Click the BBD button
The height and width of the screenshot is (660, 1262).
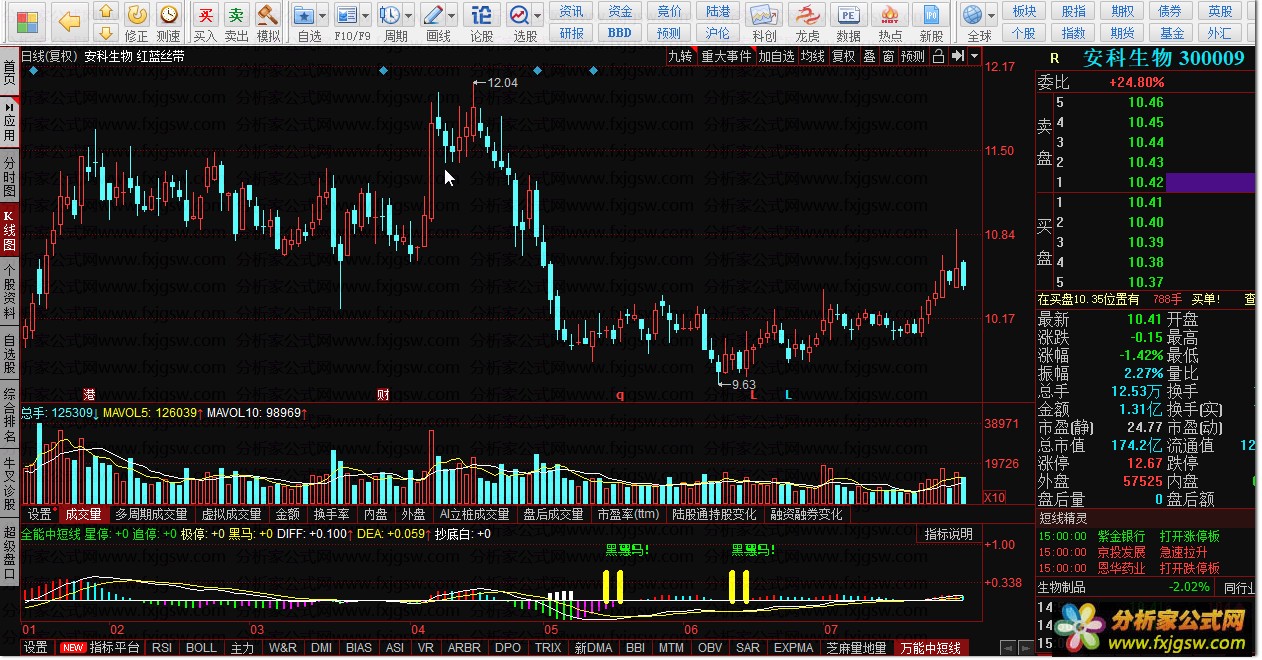(620, 32)
